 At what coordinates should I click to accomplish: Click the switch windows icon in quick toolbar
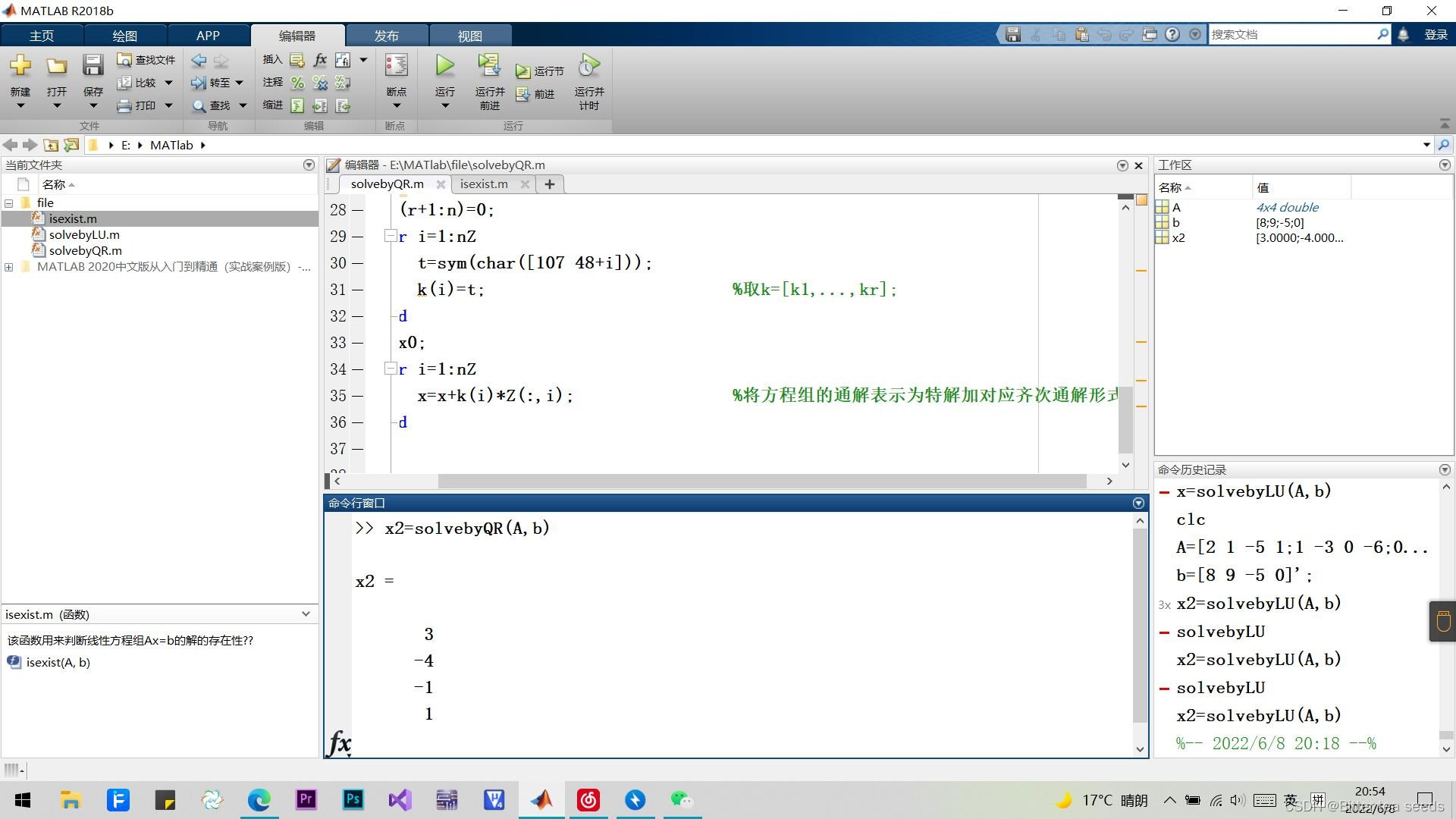pyautogui.click(x=1150, y=35)
